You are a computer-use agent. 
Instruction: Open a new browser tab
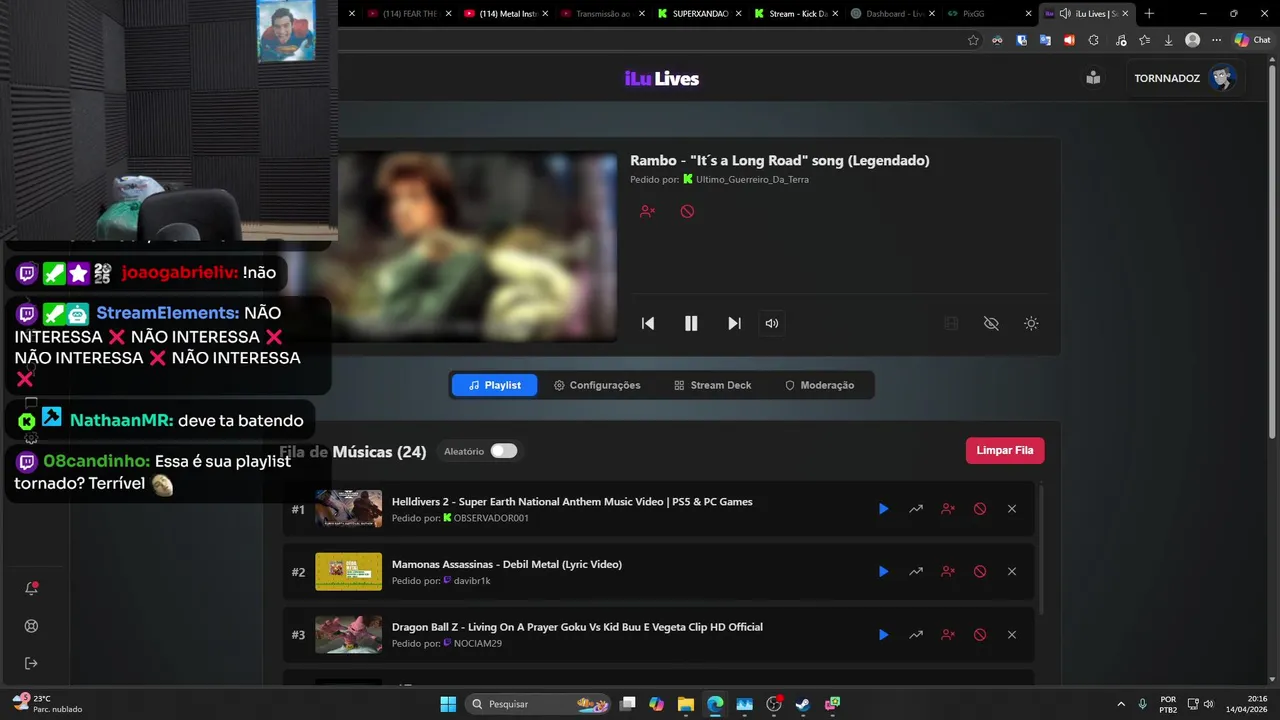coord(1149,14)
